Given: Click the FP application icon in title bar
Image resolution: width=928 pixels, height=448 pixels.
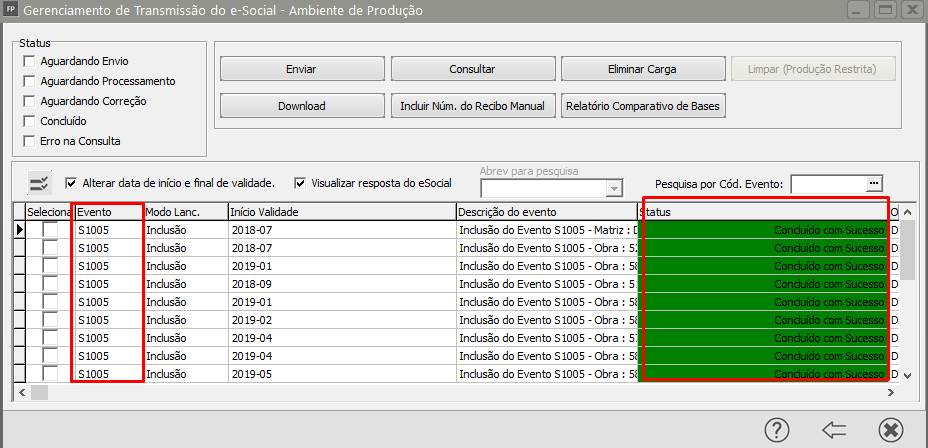Looking at the screenshot, I should [x=12, y=11].
